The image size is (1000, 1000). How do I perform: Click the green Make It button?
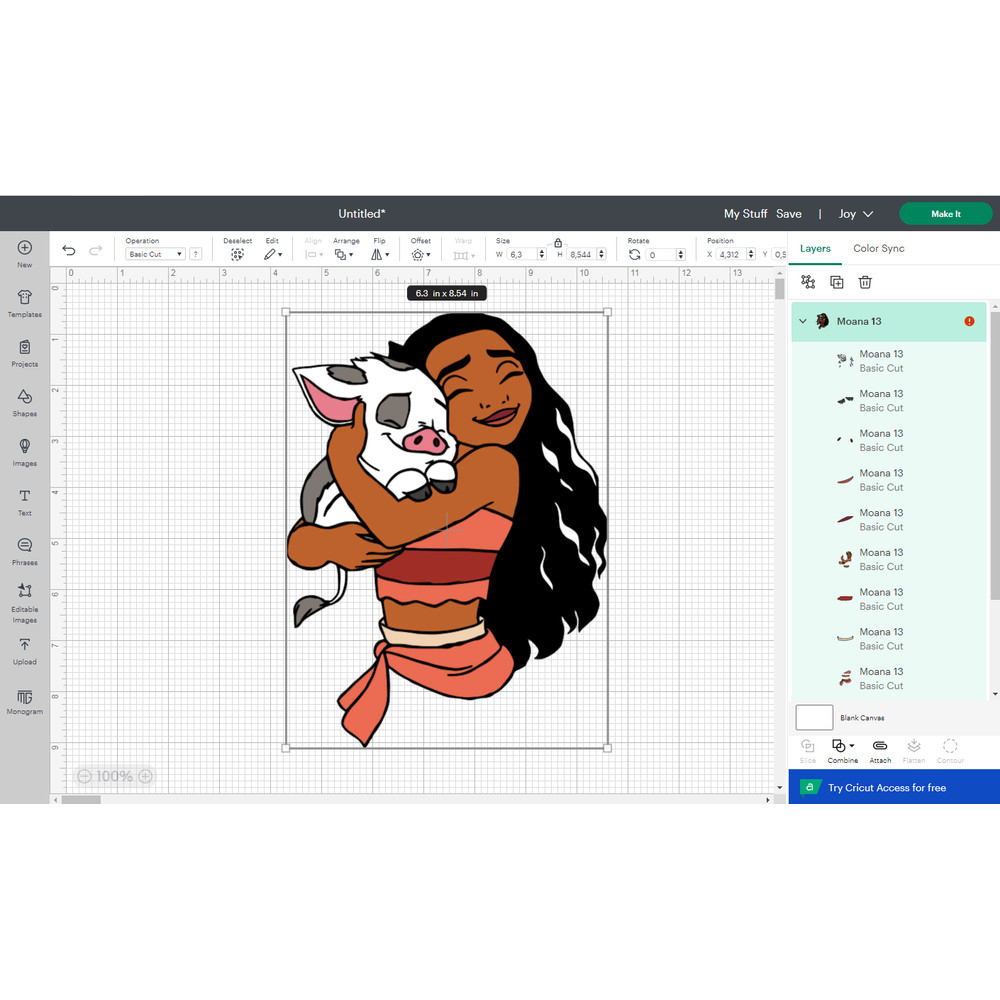945,213
